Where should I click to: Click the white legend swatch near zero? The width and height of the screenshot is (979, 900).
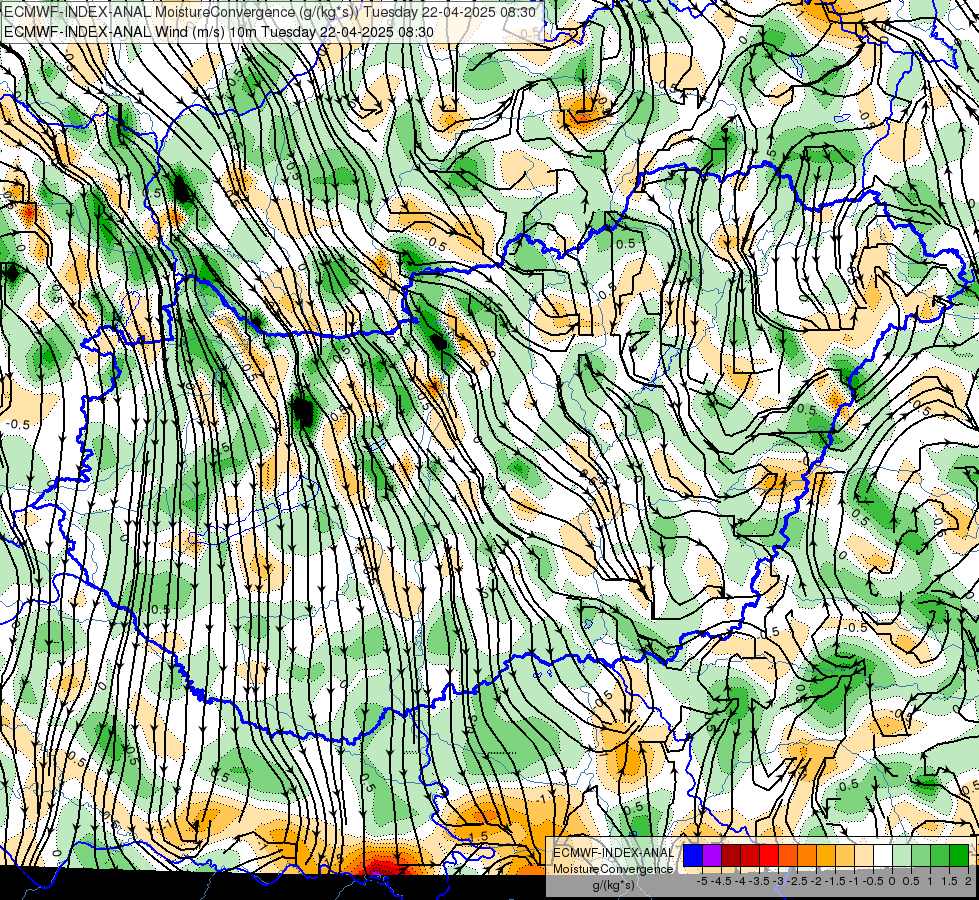(x=883, y=855)
